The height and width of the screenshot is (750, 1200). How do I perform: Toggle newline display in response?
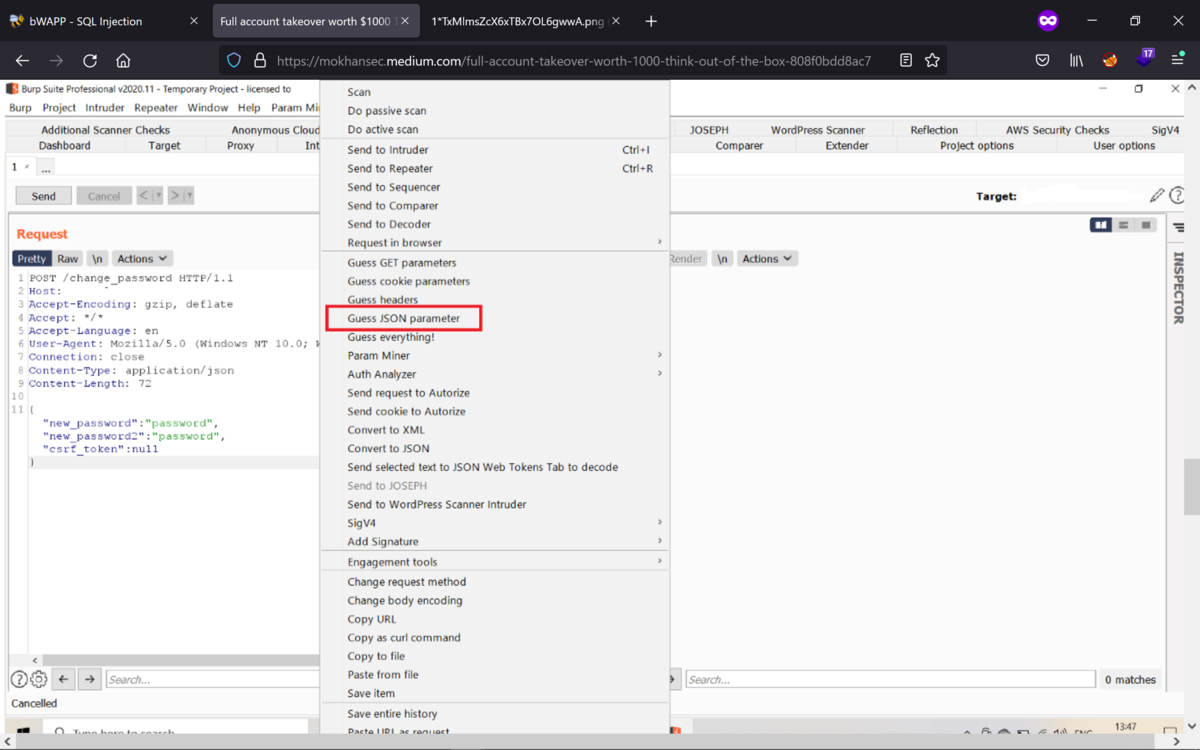click(x=722, y=258)
